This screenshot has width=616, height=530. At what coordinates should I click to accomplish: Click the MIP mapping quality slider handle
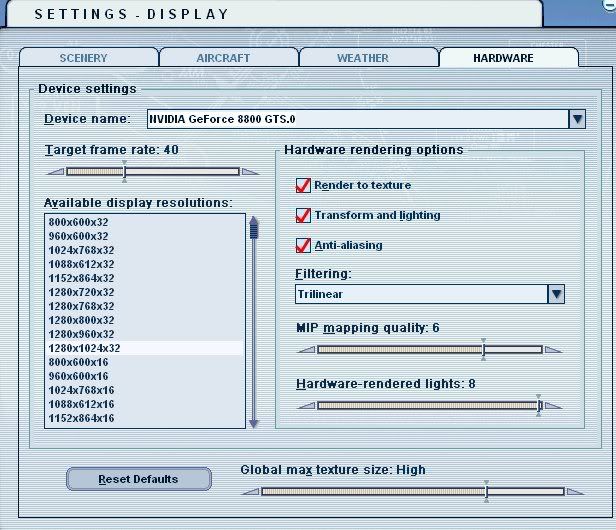(x=483, y=349)
